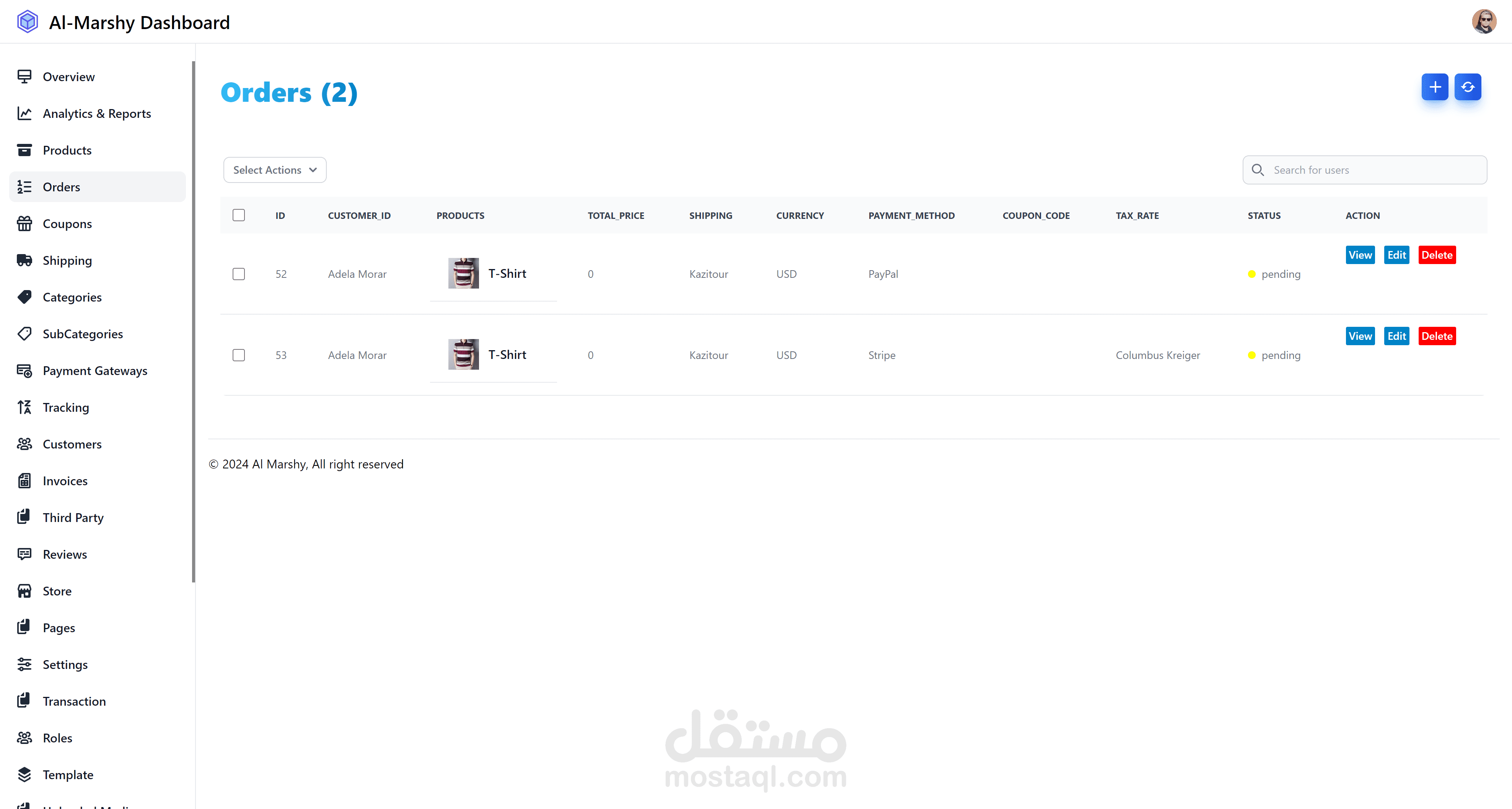Click the Shipping truck sidebar icon
Screen dimensions: 1512x809
pyautogui.click(x=24, y=260)
